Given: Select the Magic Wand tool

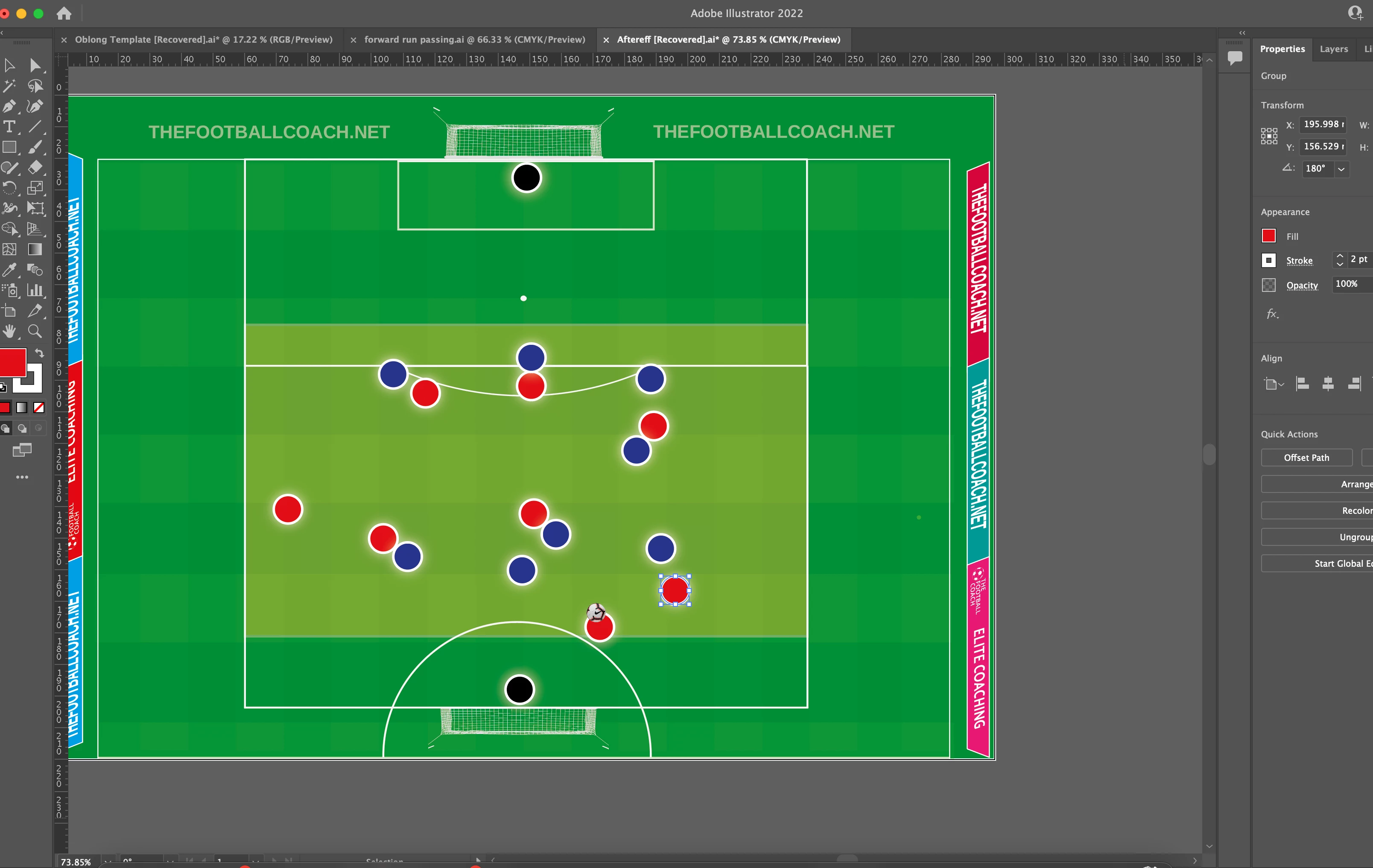Looking at the screenshot, I should 9,86.
